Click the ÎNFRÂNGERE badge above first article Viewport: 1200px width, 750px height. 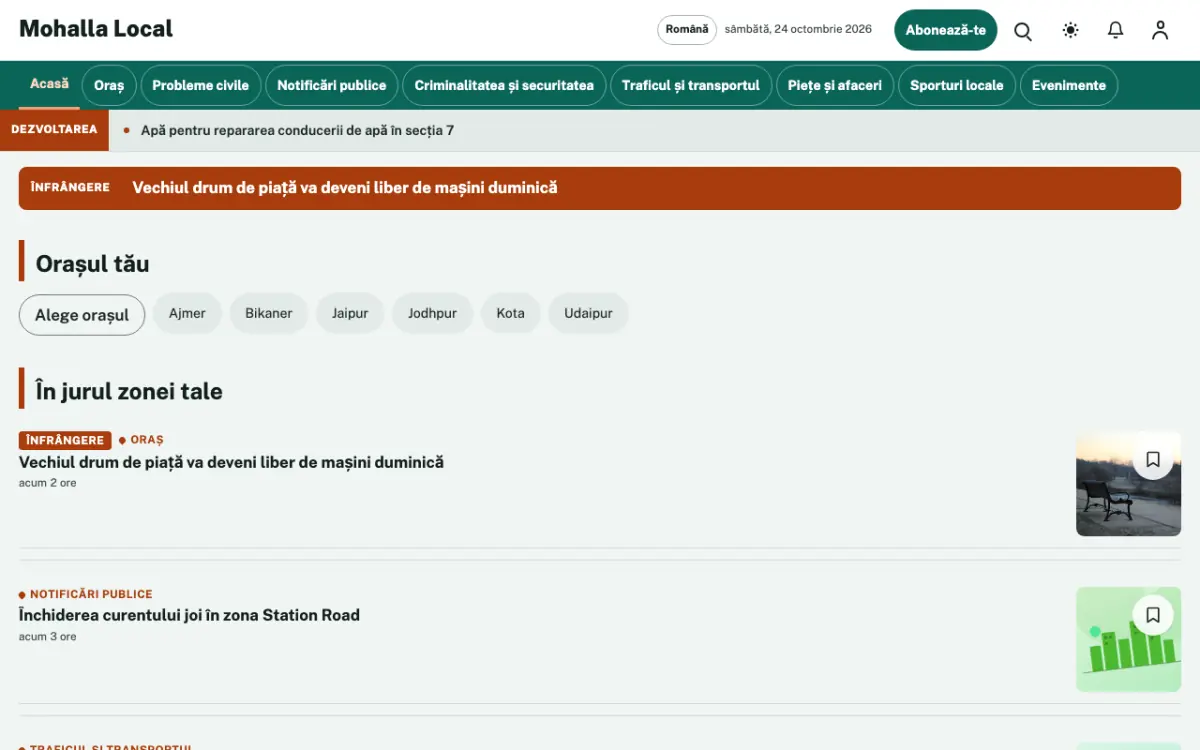65,440
